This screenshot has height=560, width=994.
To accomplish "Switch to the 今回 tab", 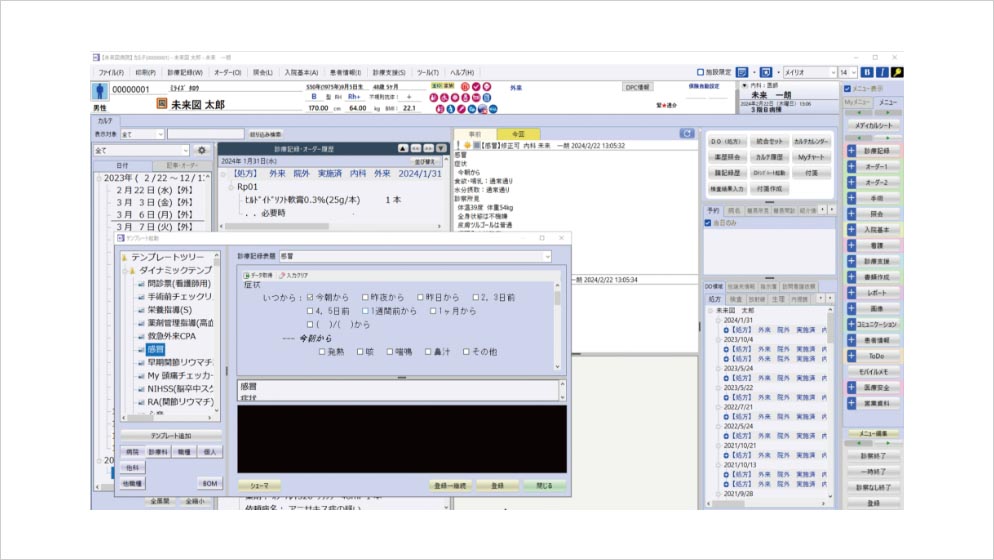I will tap(518, 133).
